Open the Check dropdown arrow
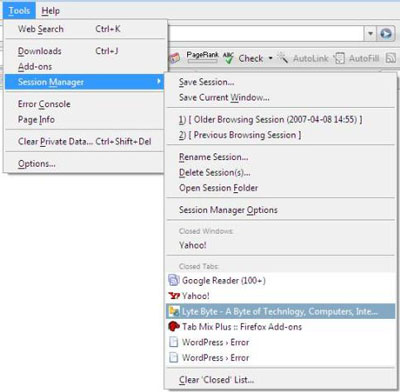Screen dimensions: 400x392 click(270, 58)
